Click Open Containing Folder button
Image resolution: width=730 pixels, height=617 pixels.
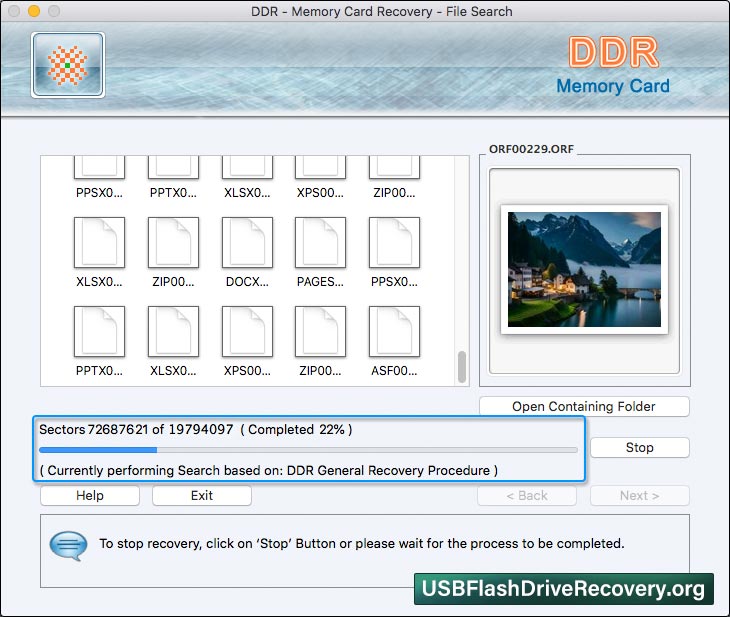(x=584, y=407)
